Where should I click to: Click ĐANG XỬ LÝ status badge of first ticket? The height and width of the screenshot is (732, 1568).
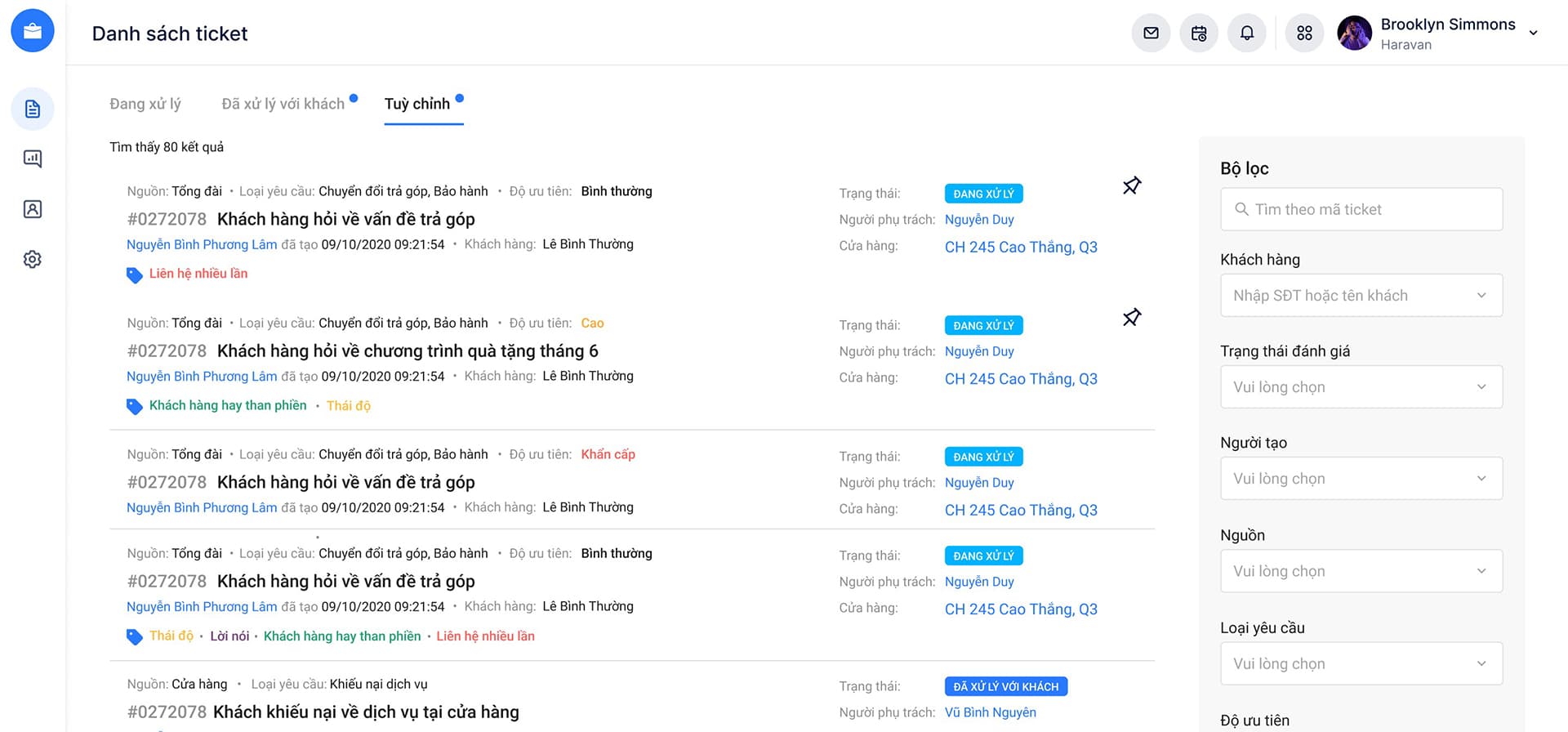click(984, 194)
